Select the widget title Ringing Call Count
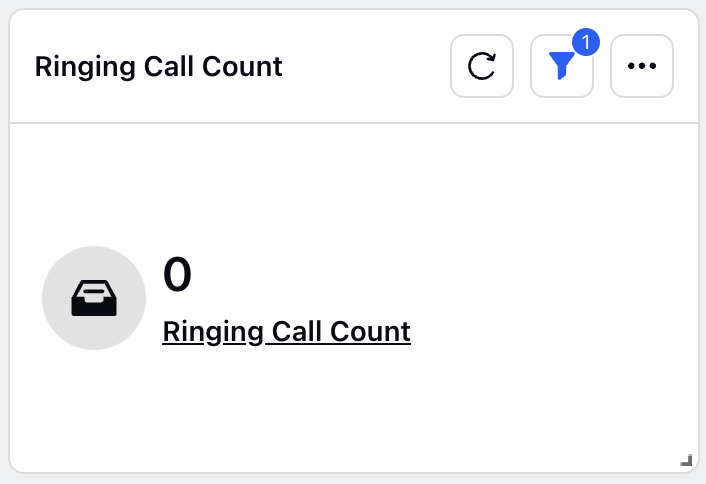 [158, 67]
